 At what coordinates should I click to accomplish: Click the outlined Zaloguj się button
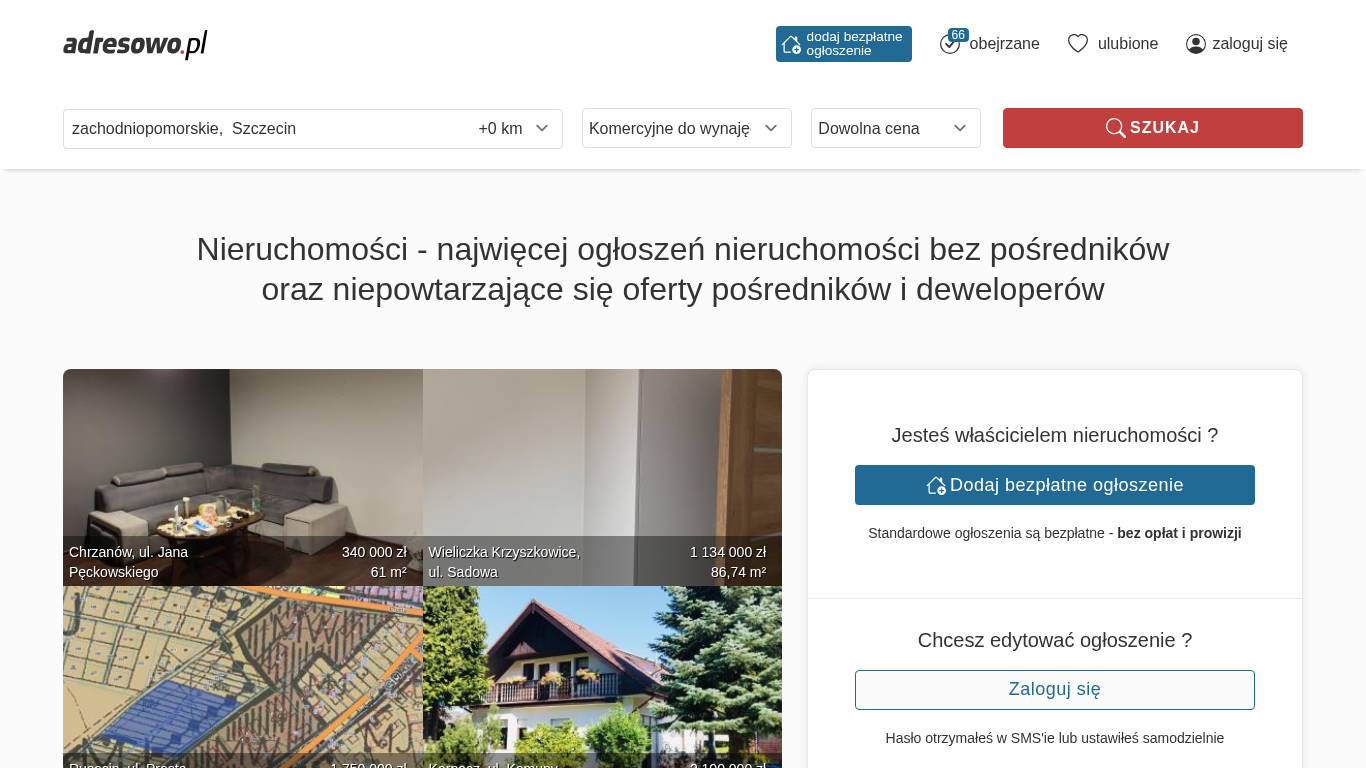coord(1055,690)
